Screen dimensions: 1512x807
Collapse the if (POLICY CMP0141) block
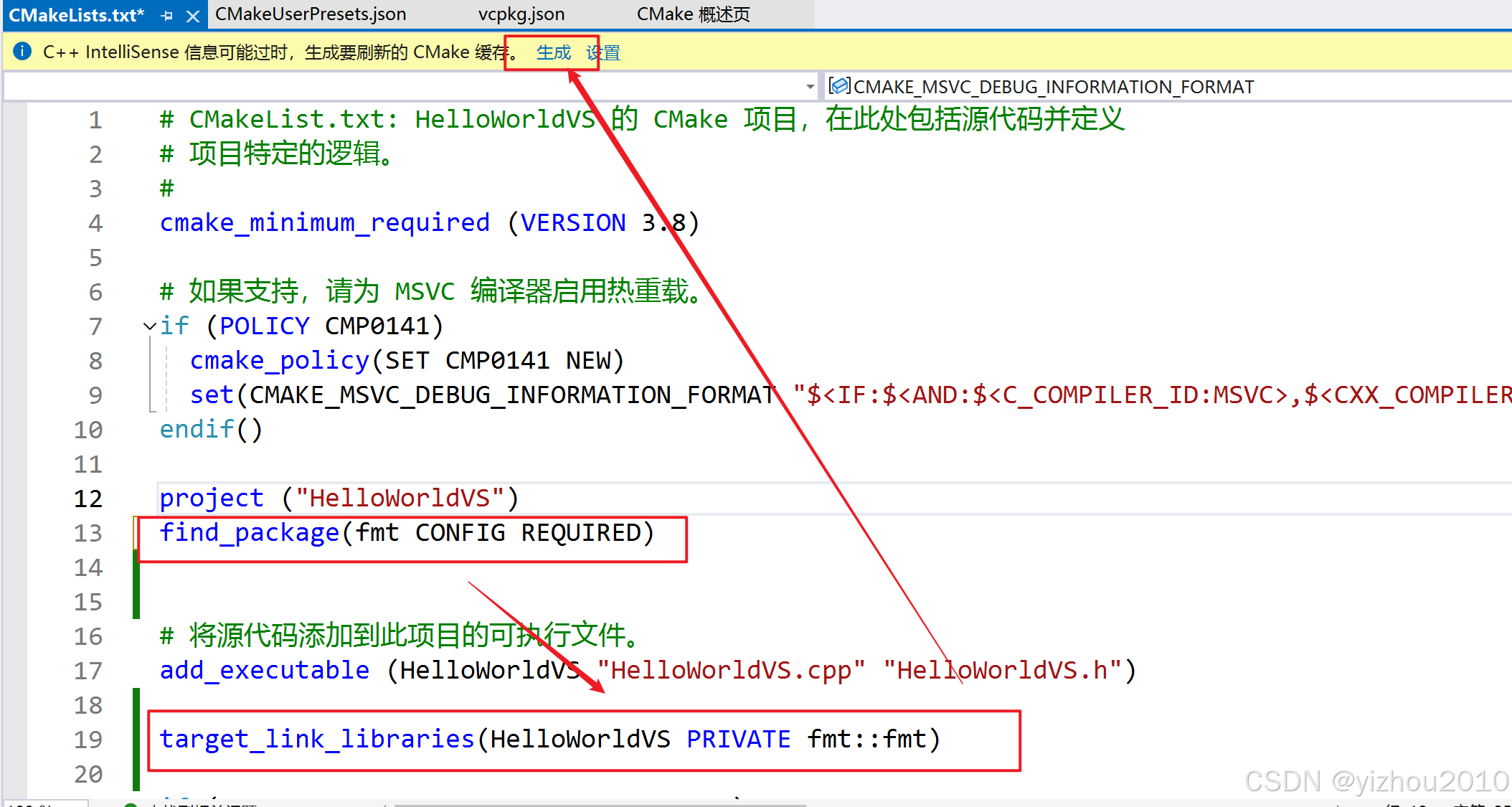tap(150, 326)
